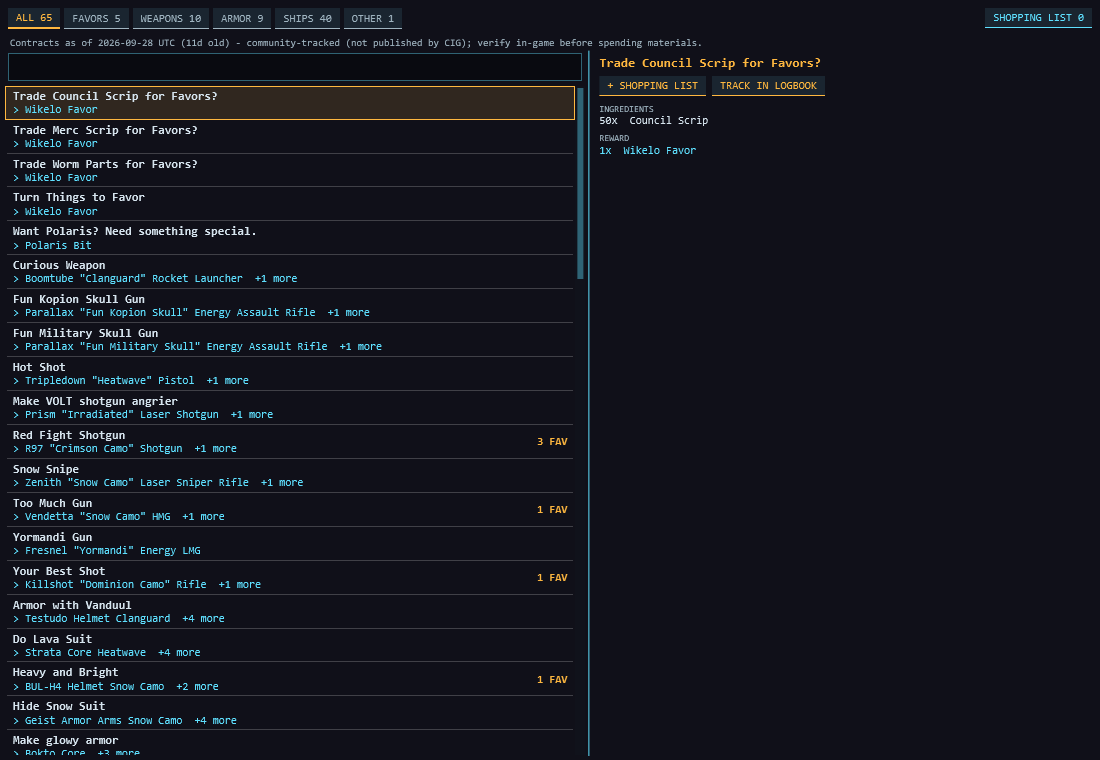Click Tripledown "Heatwave" Pistol reward text
The width and height of the screenshot is (1100, 760).
(x=109, y=380)
